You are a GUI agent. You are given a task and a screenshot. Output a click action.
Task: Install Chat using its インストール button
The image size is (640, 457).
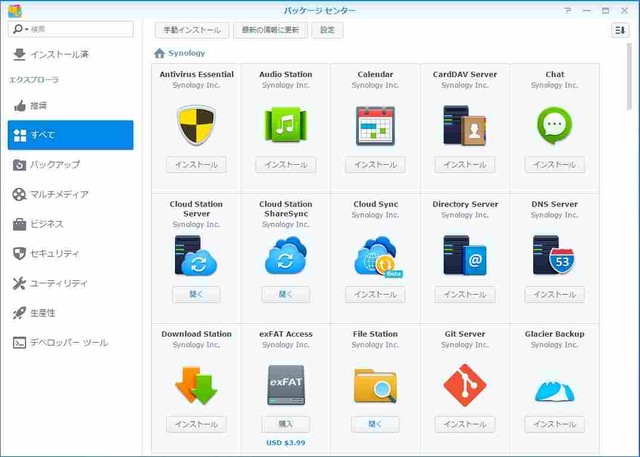click(x=554, y=164)
